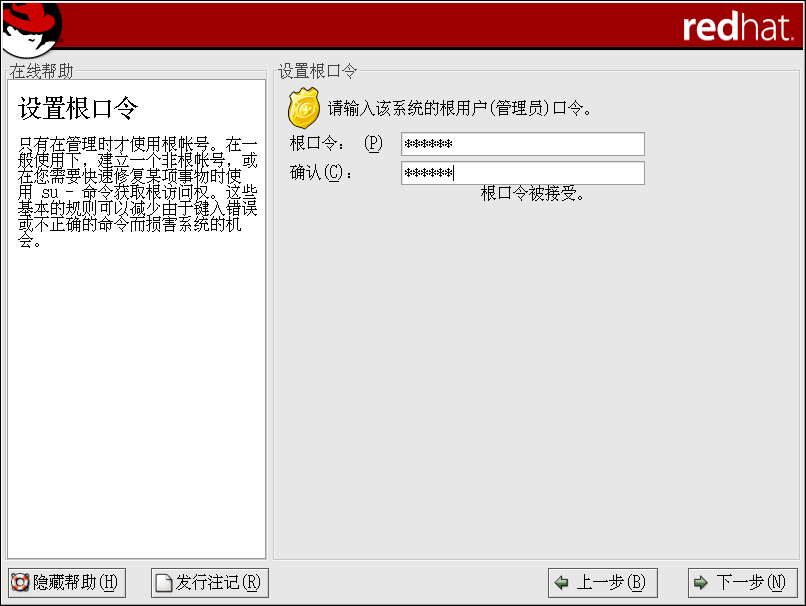Open 发行注记(R) release notes
The width and height of the screenshot is (806, 606).
pyautogui.click(x=210, y=582)
